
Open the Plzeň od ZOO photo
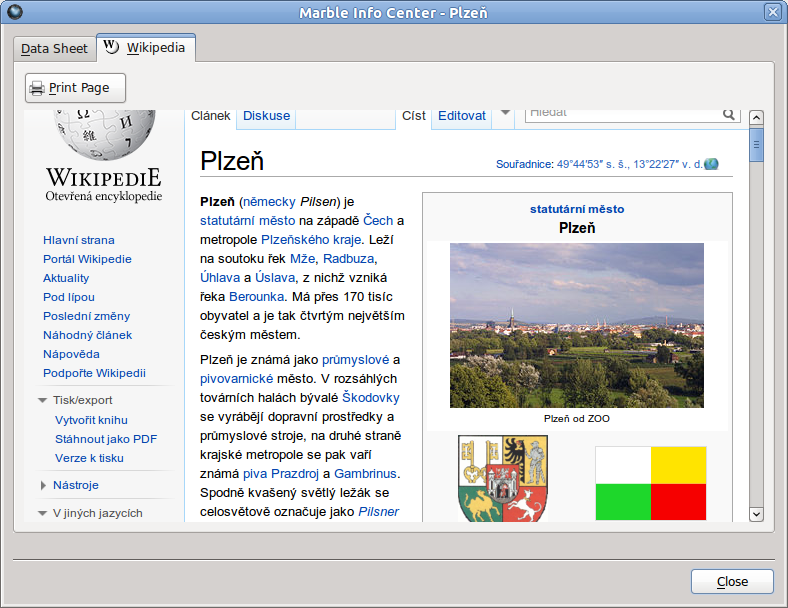coord(576,325)
